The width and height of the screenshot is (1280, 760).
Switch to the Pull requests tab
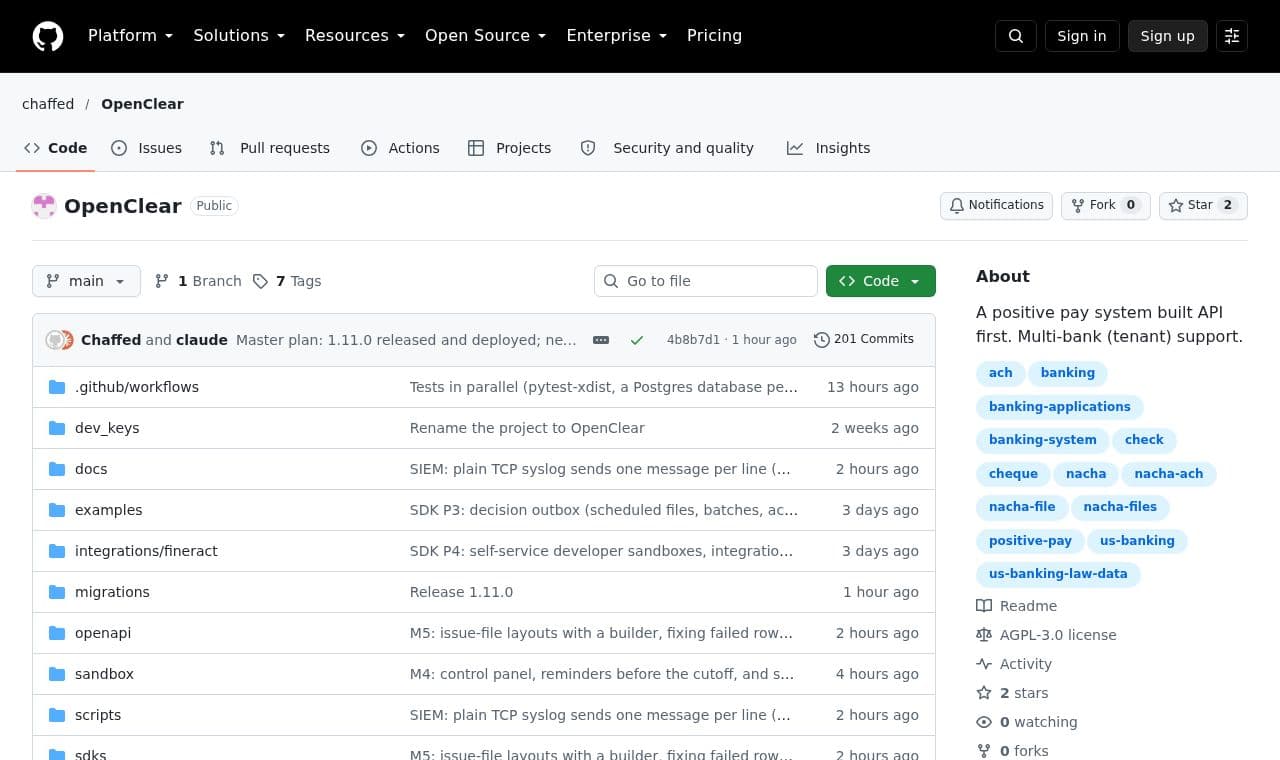(x=269, y=148)
